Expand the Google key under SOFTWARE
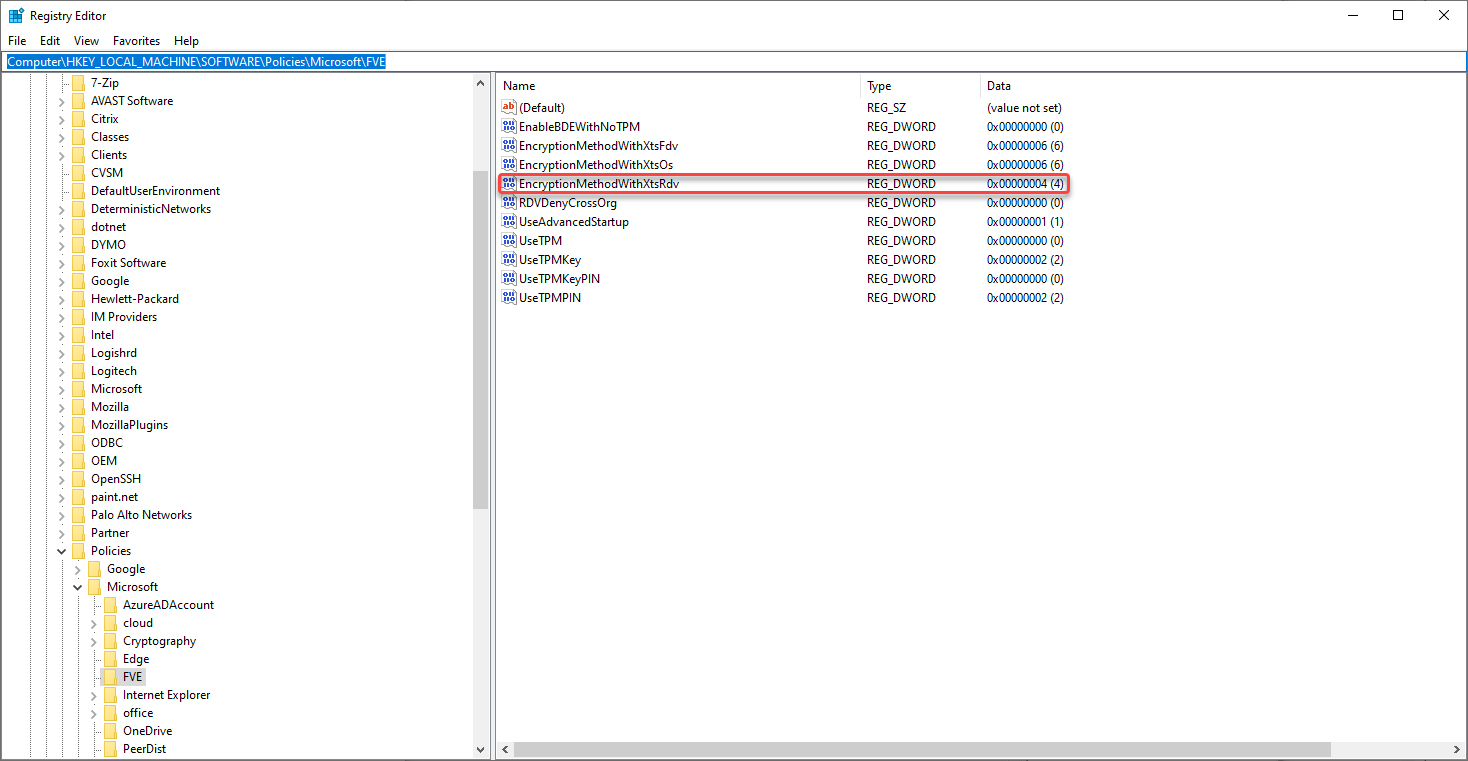1468x761 pixels. (62, 281)
